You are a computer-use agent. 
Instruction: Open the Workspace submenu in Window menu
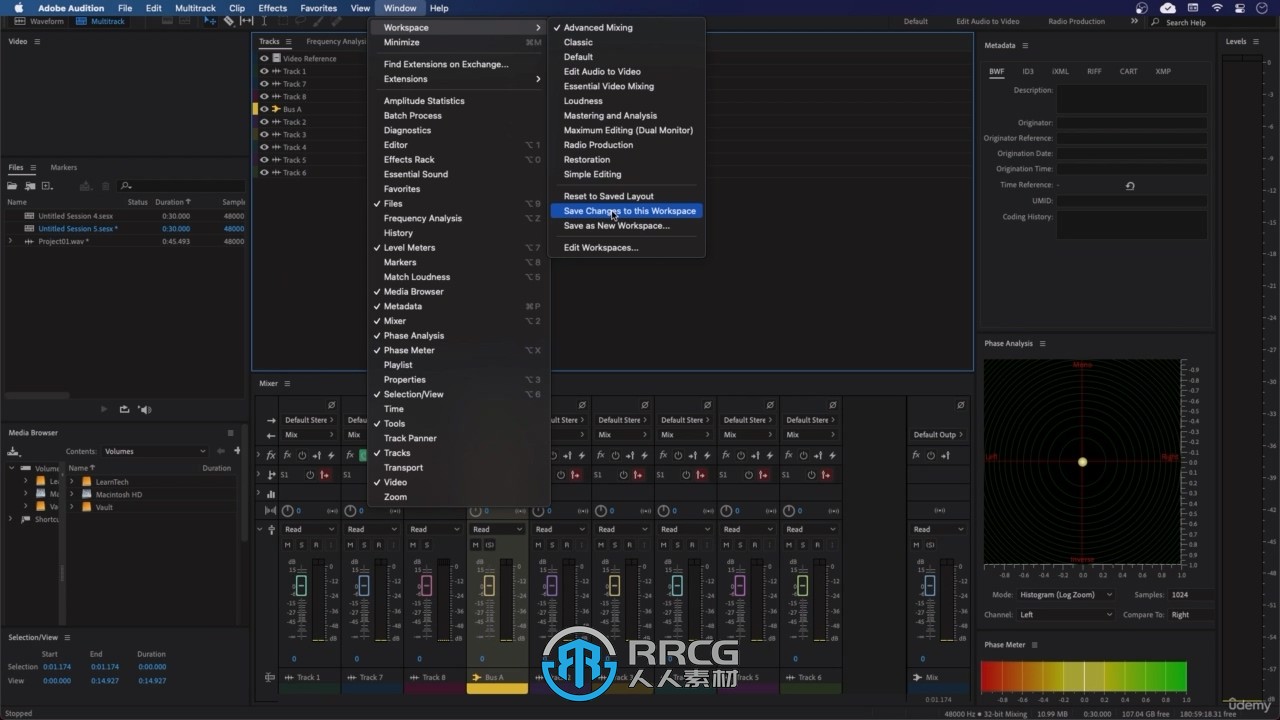(461, 27)
